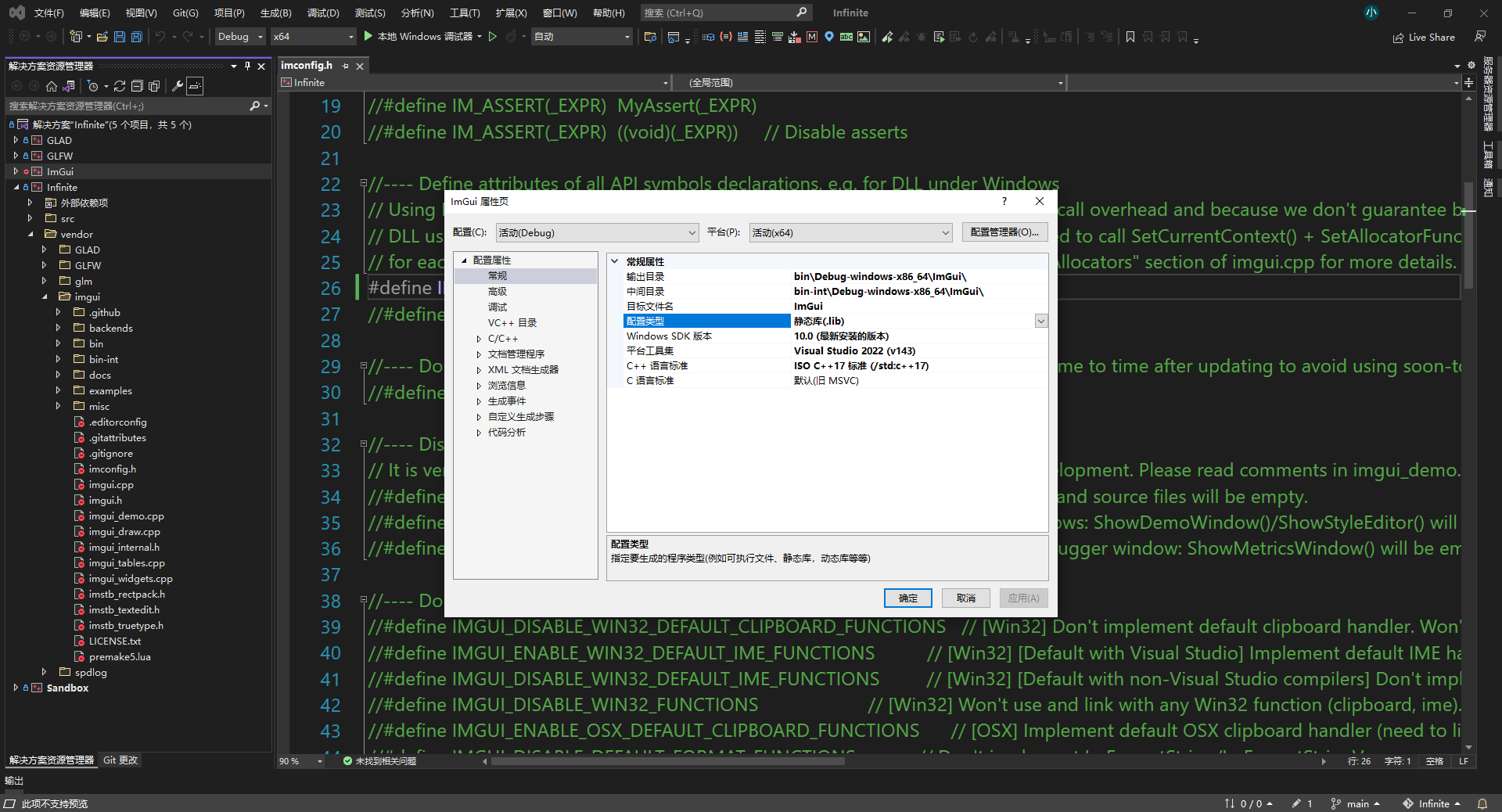Click 确定 button in ImGui properties
This screenshot has height=812, width=1502.
click(907, 598)
